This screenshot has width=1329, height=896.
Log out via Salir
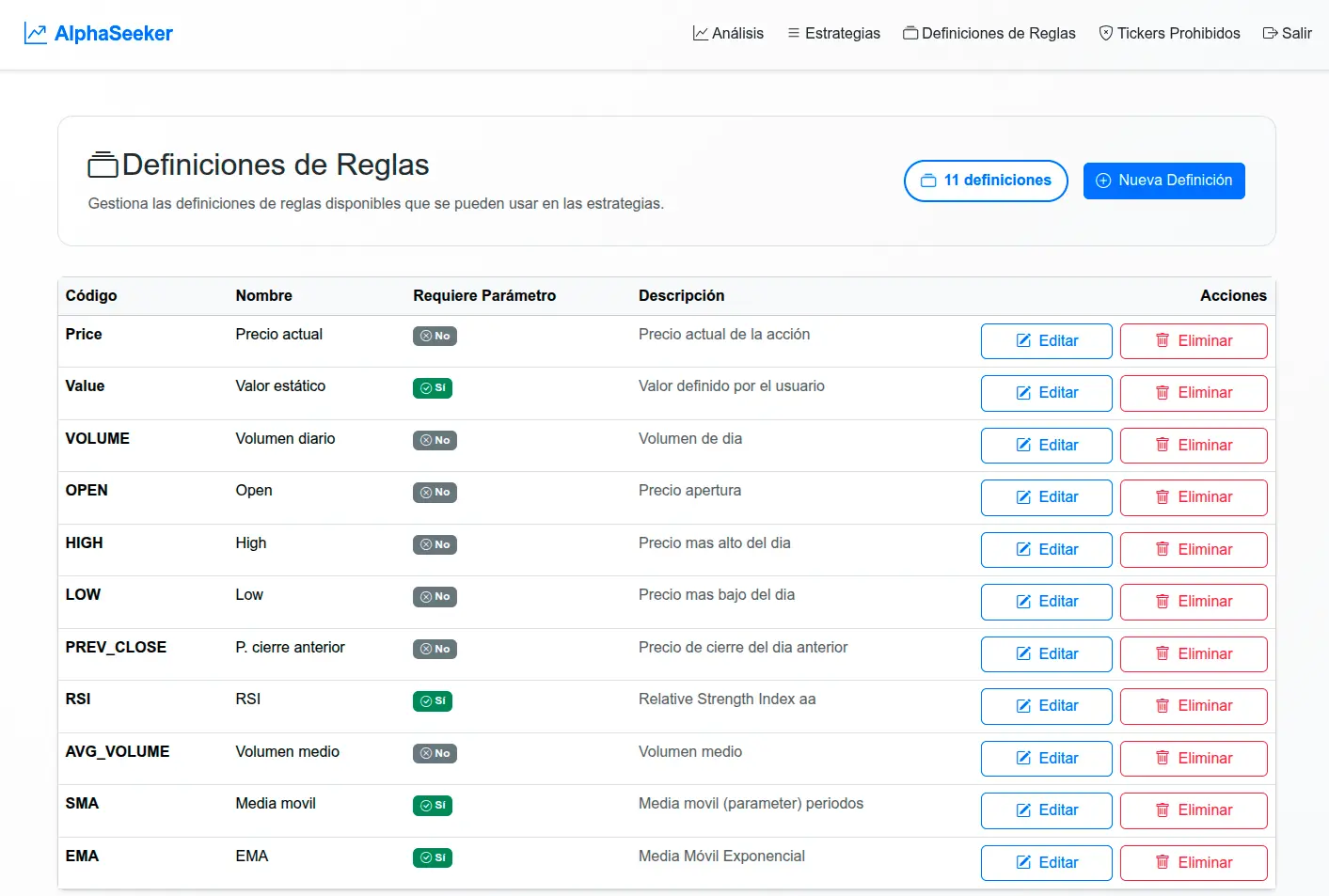[1287, 34]
